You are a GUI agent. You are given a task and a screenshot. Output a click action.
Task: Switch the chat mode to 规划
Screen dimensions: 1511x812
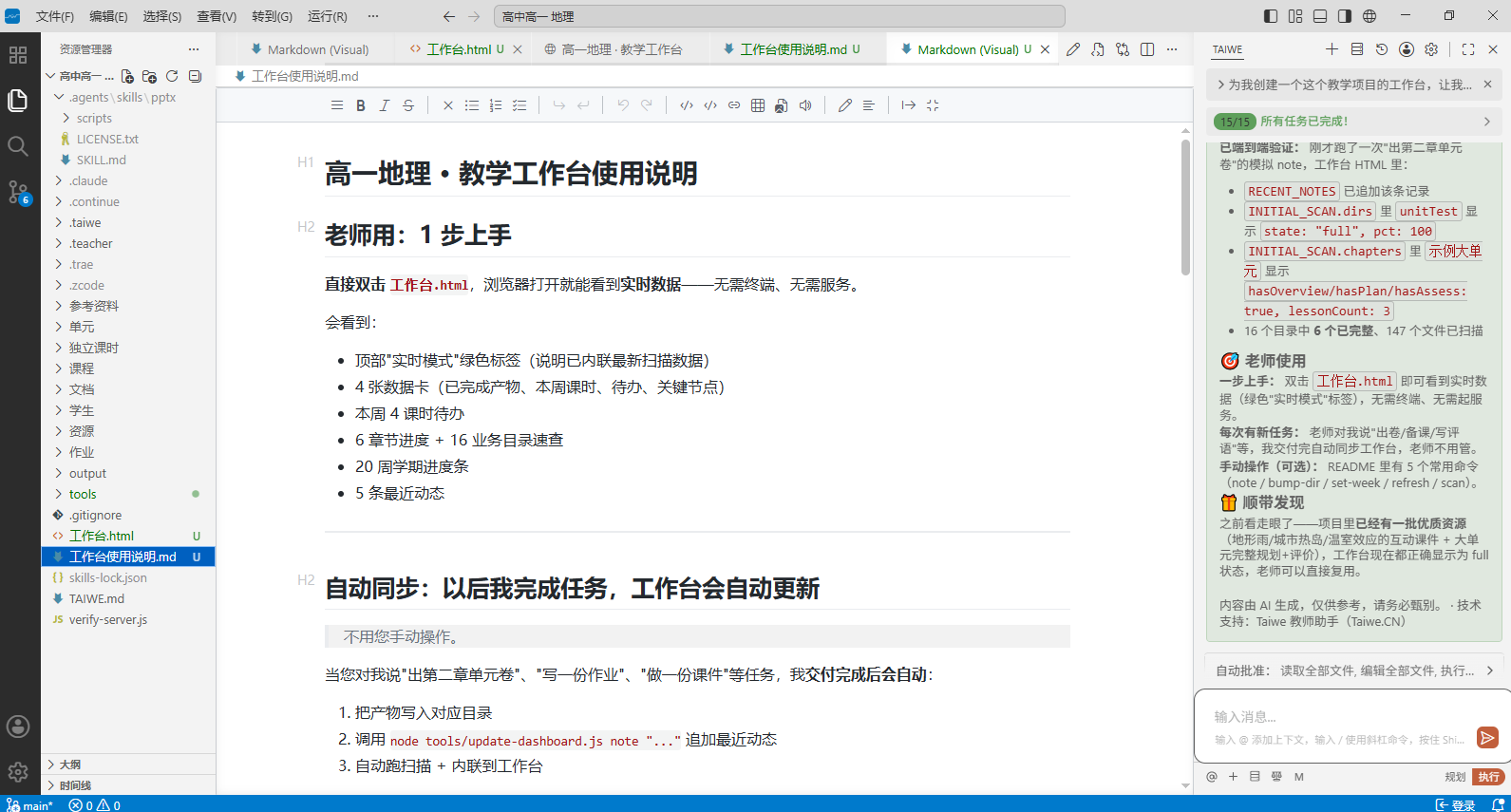1455,777
